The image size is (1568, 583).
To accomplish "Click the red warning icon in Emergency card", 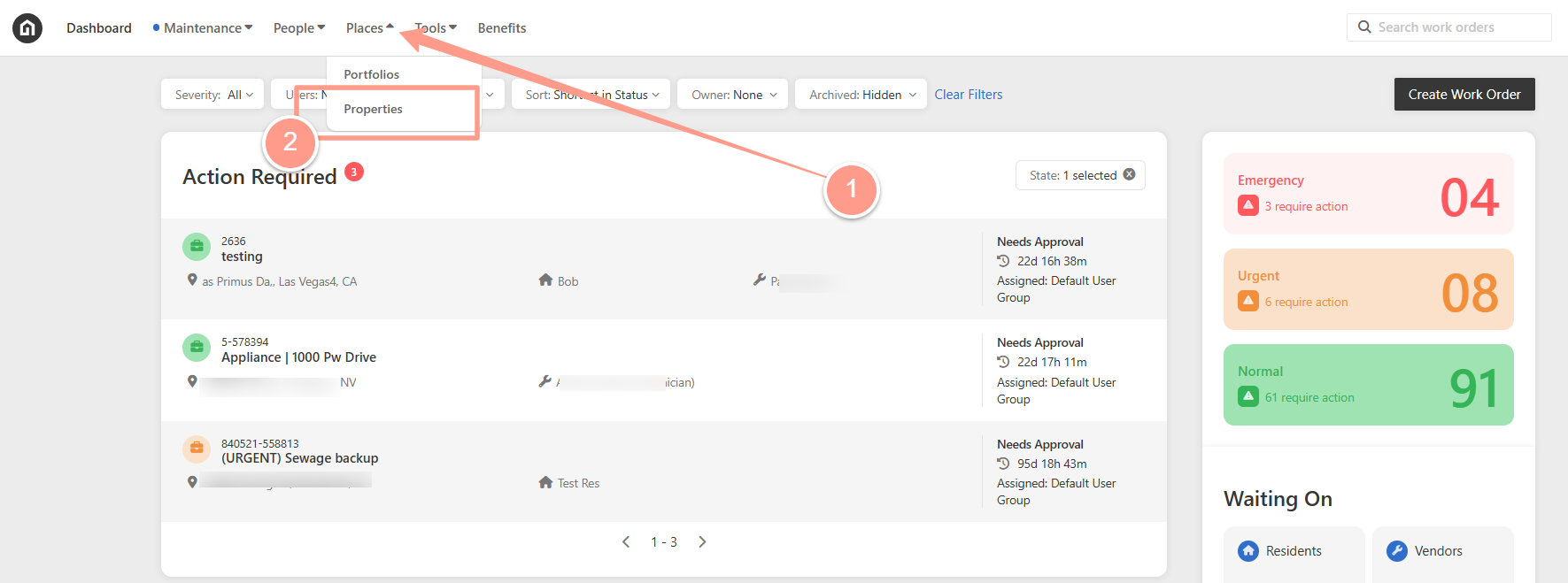I will pyautogui.click(x=1248, y=205).
